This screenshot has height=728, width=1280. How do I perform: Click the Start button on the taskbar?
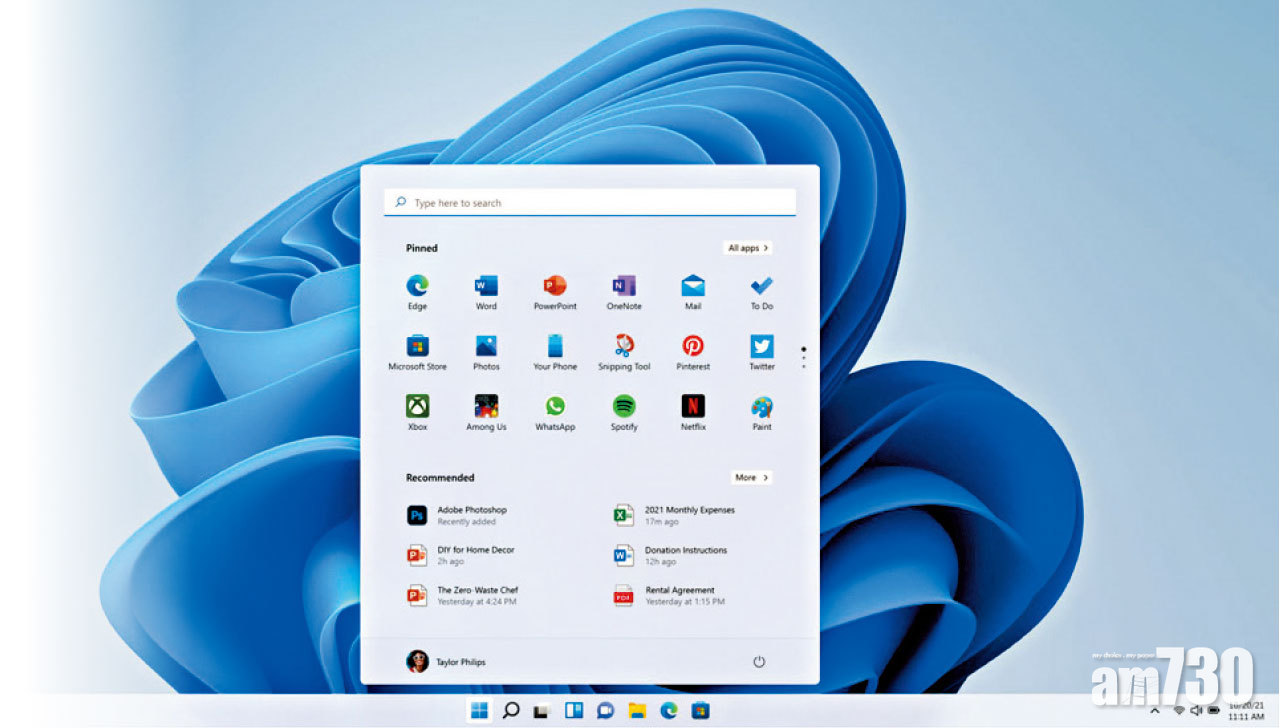(x=479, y=711)
